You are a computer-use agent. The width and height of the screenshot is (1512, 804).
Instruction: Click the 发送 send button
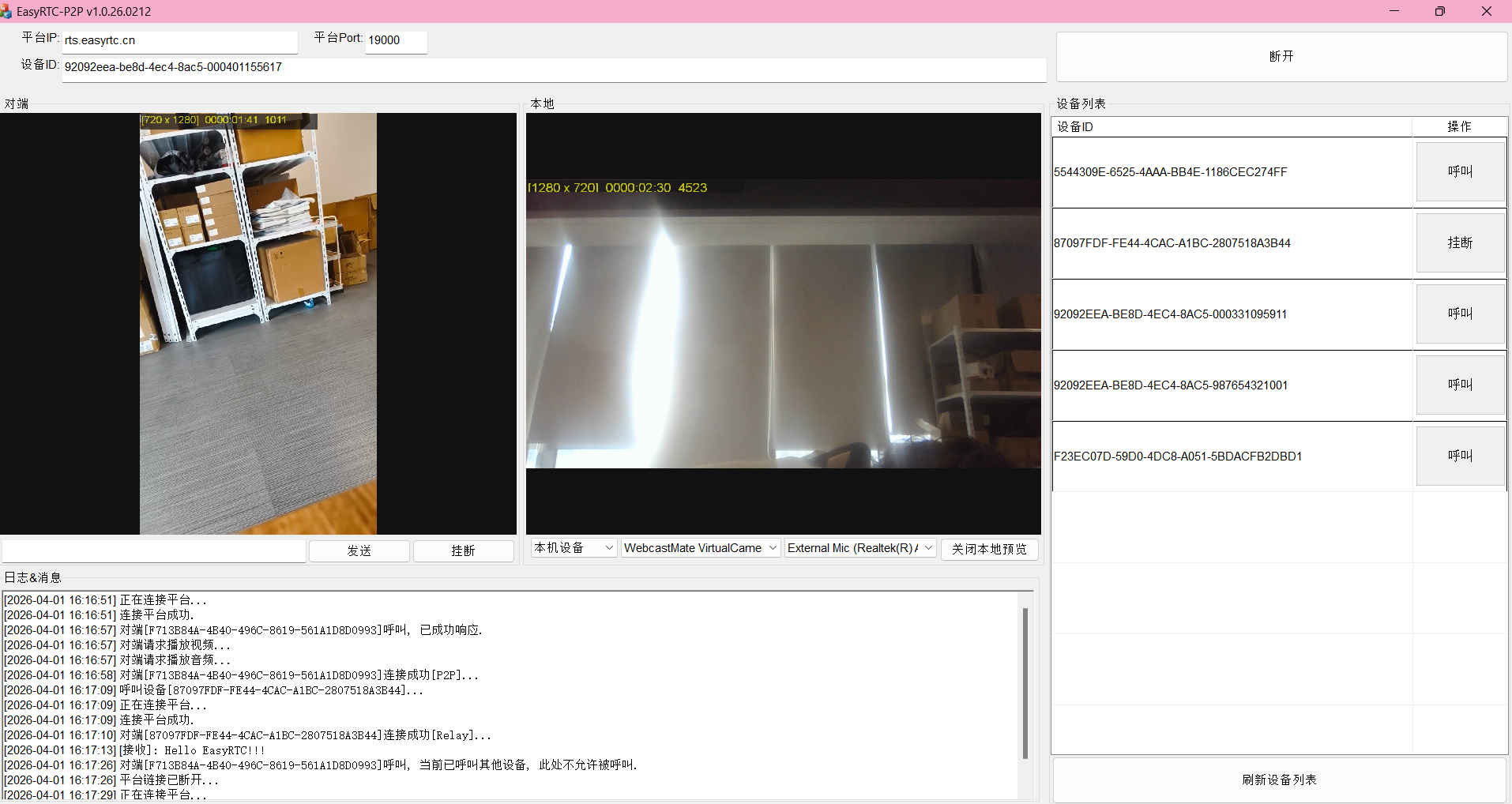pos(359,550)
